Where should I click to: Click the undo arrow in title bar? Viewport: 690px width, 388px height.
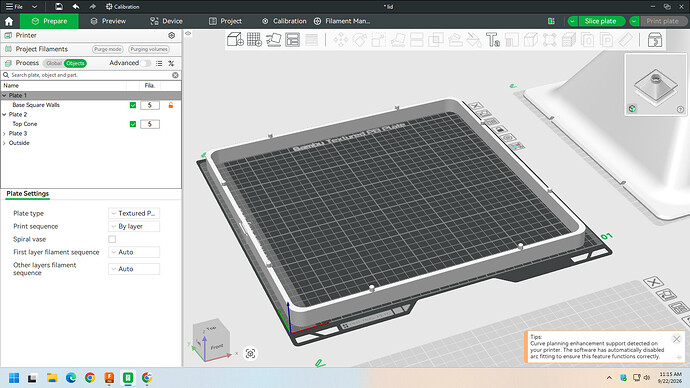[x=76, y=7]
